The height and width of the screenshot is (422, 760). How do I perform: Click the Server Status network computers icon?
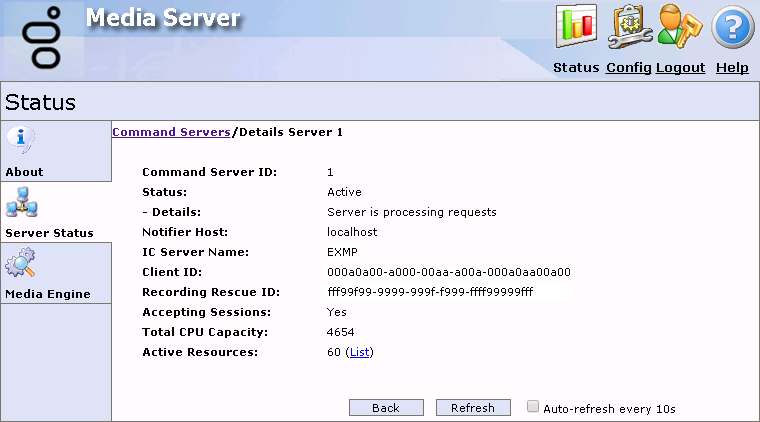[x=21, y=202]
